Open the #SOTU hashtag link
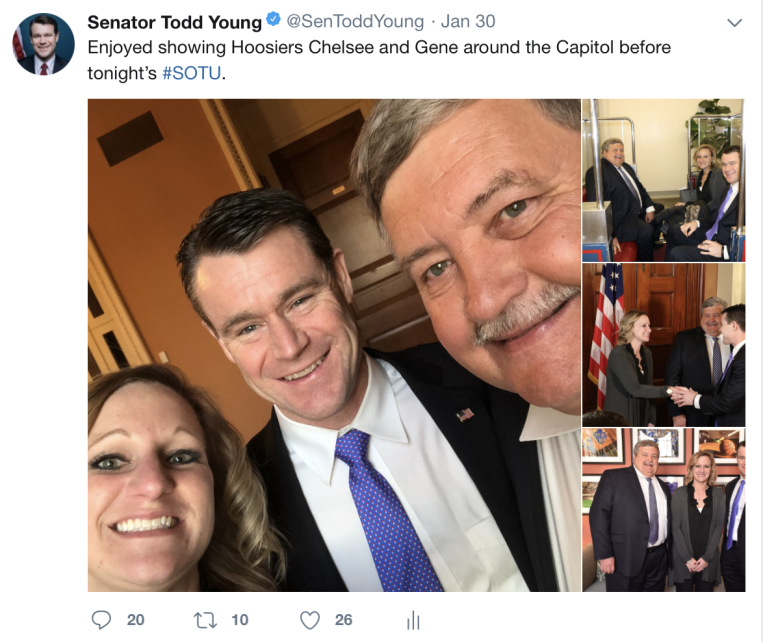 click(x=192, y=73)
